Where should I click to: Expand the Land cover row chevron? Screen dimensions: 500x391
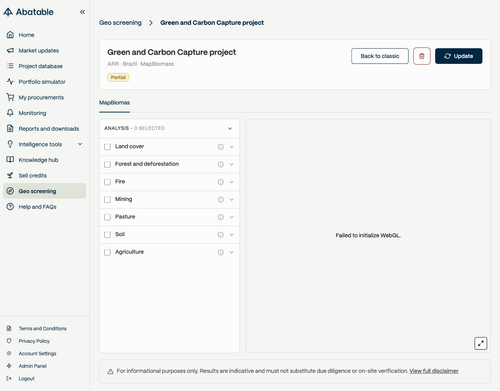click(x=232, y=147)
